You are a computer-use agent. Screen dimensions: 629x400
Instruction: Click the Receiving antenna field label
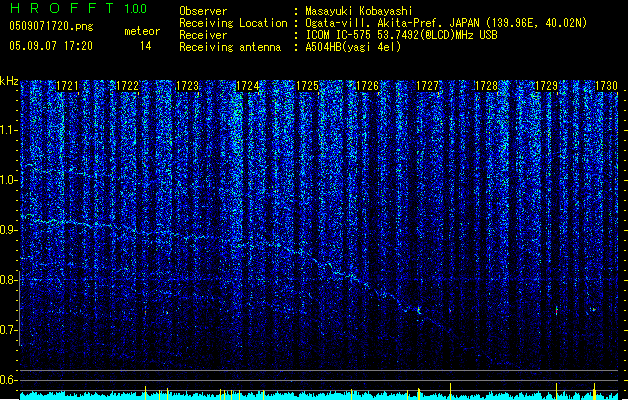230,47
